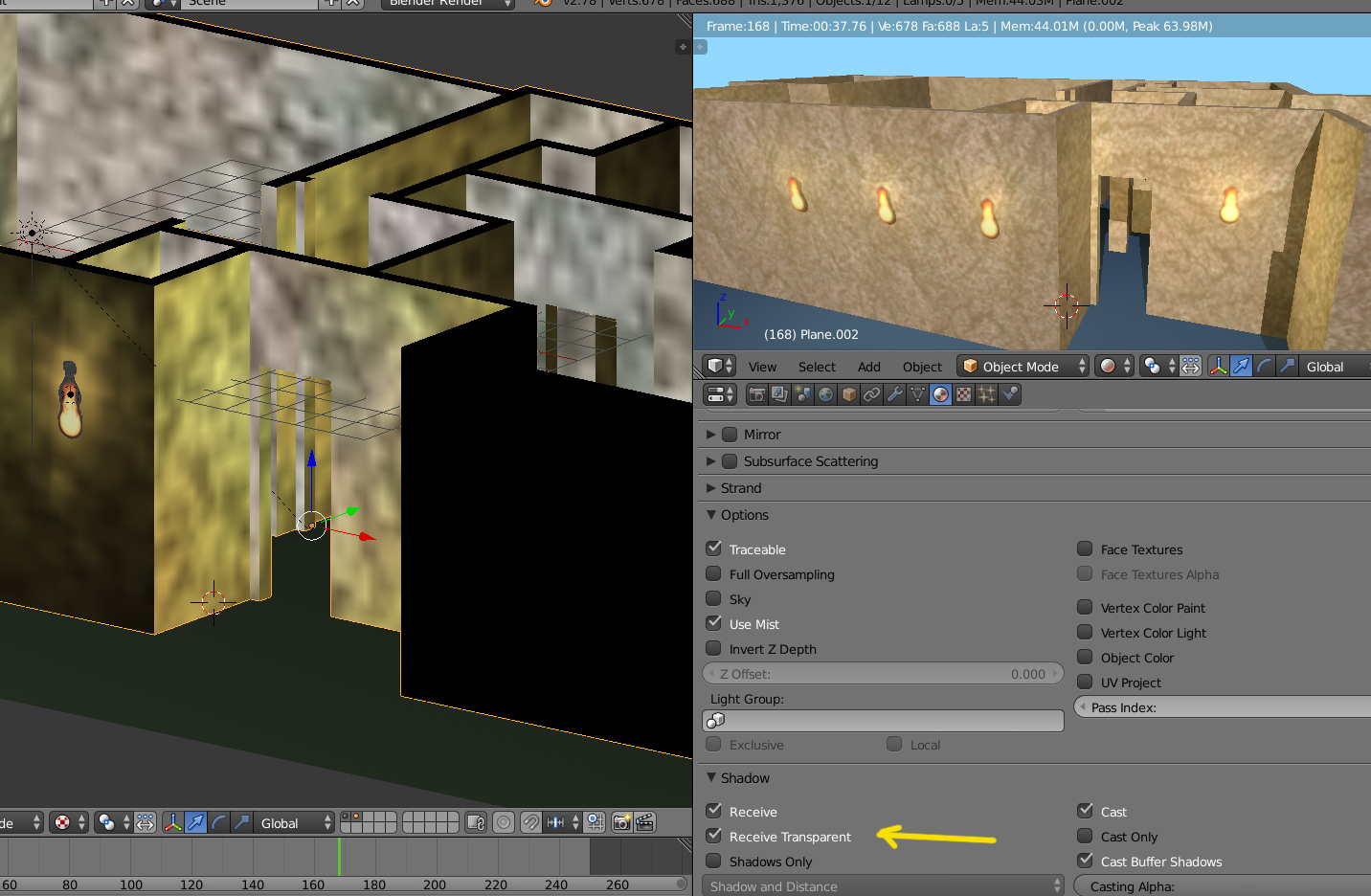The image size is (1371, 896).
Task: Open the World properties tab globe icon
Action: click(x=825, y=394)
